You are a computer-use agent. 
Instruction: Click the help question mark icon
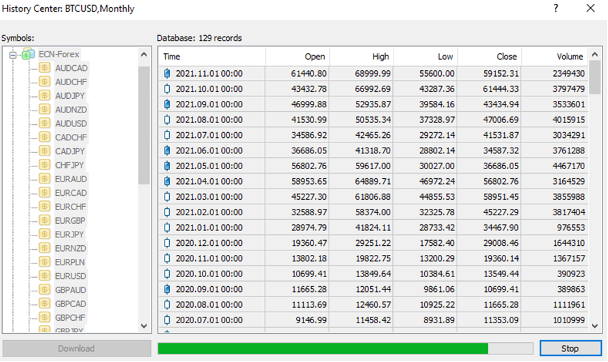(556, 8)
